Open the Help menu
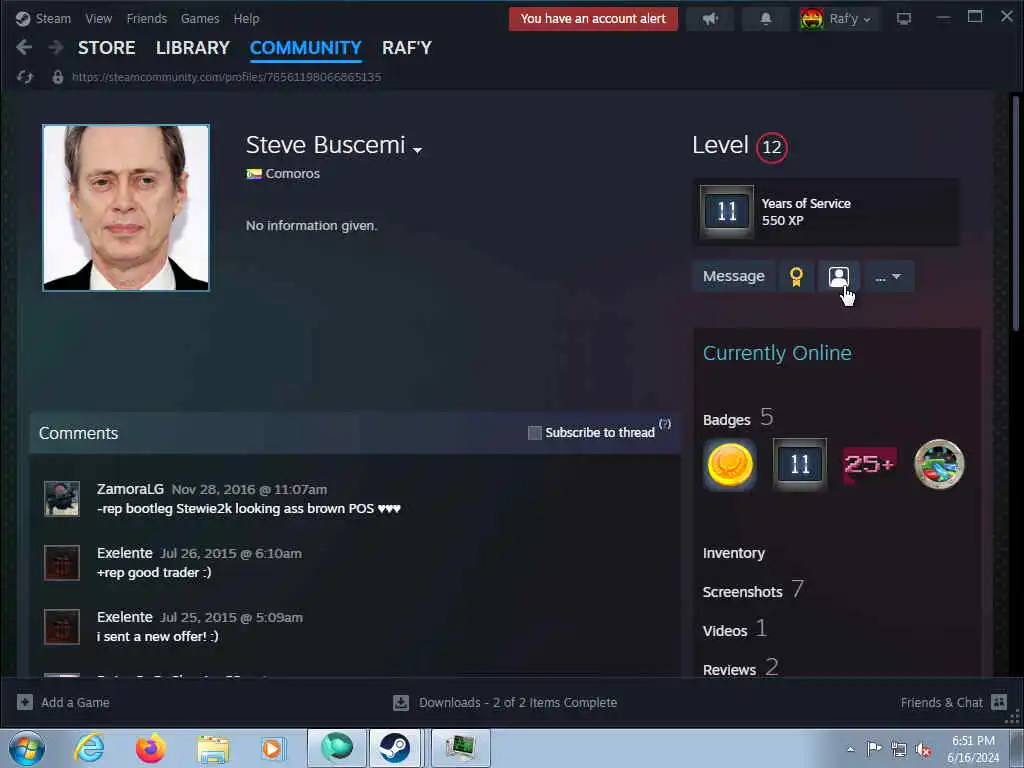The width and height of the screenshot is (1024, 768). point(246,18)
